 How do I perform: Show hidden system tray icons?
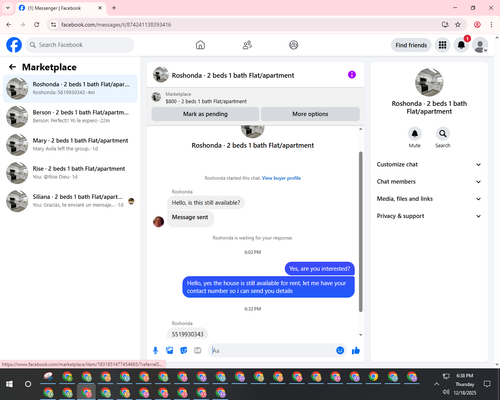click(436, 384)
